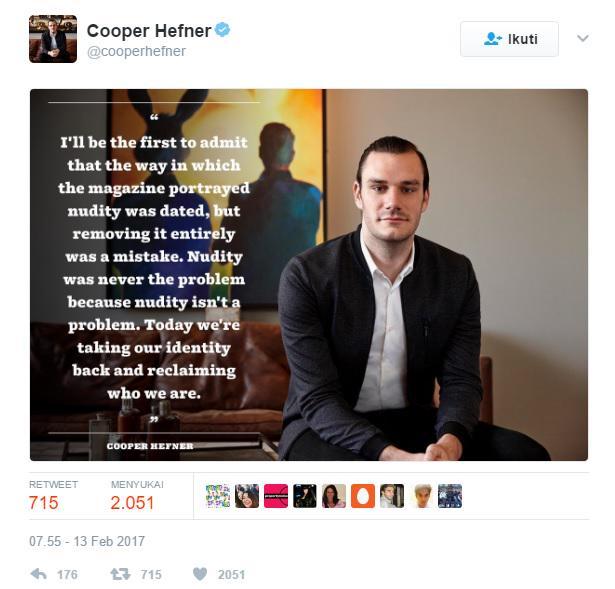Like the tweet with heart icon
Image resolution: width=615 pixels, height=589 pixels.
pos(200,574)
